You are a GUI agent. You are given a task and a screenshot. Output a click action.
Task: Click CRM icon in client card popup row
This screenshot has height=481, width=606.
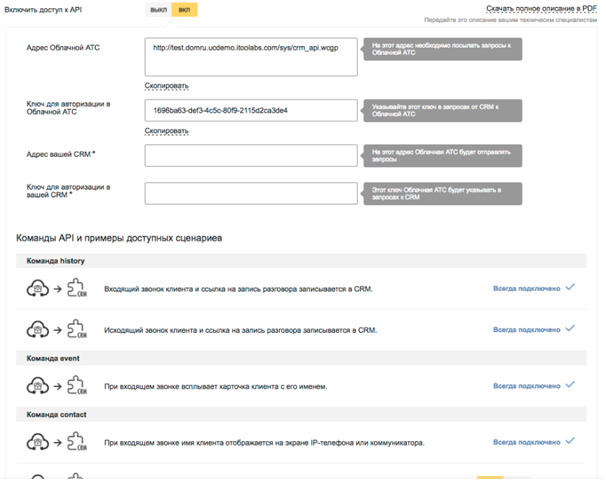click(x=74, y=386)
